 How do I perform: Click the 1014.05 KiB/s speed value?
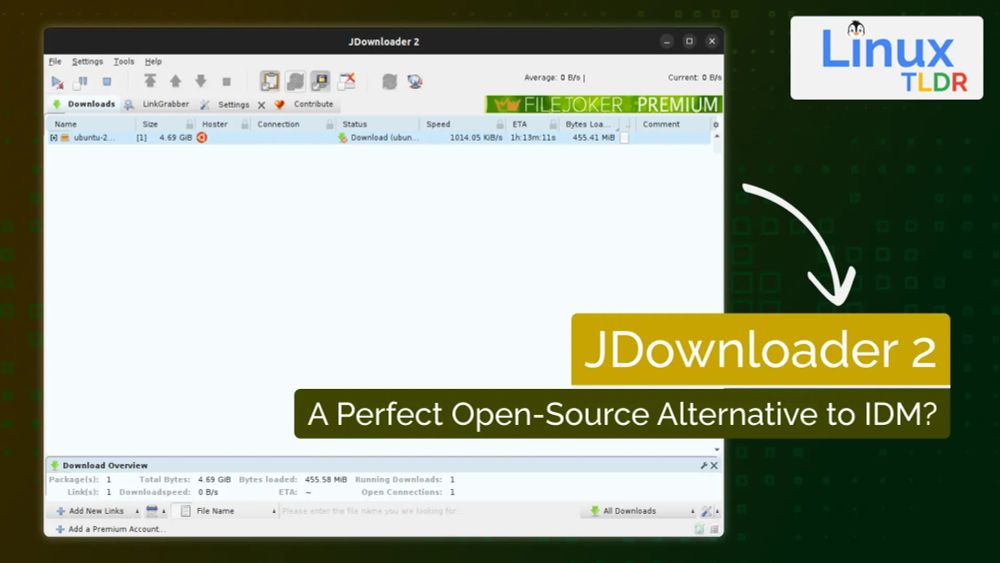(x=476, y=138)
